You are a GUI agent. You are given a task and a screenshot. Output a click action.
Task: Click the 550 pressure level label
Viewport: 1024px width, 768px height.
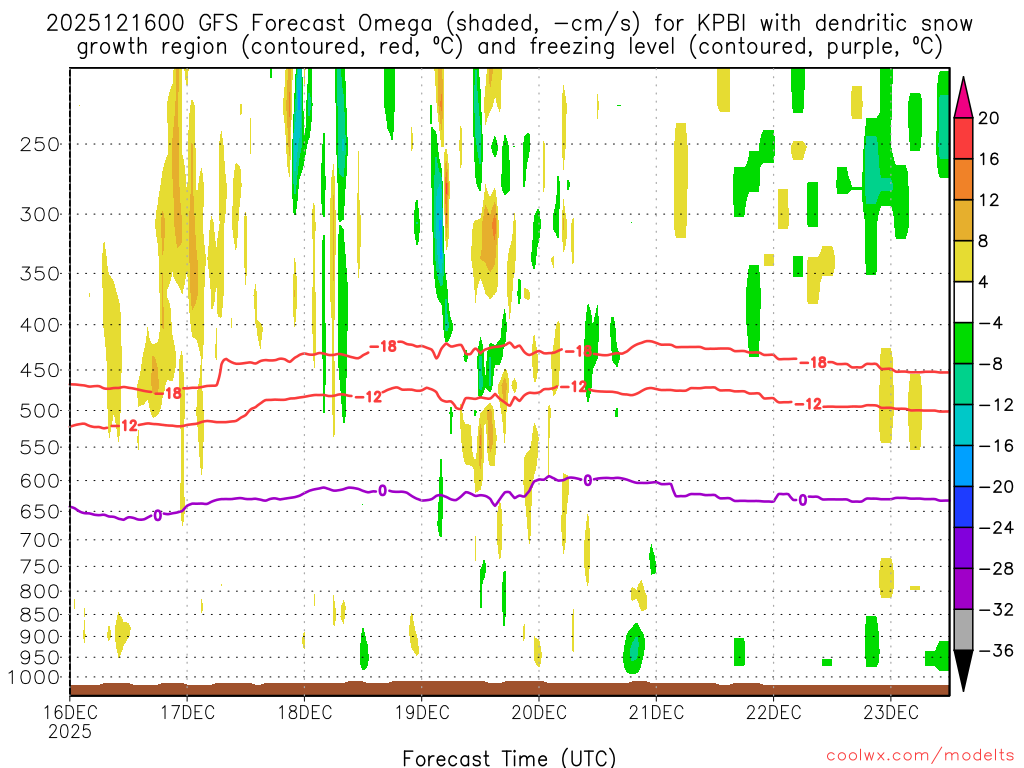(40, 447)
